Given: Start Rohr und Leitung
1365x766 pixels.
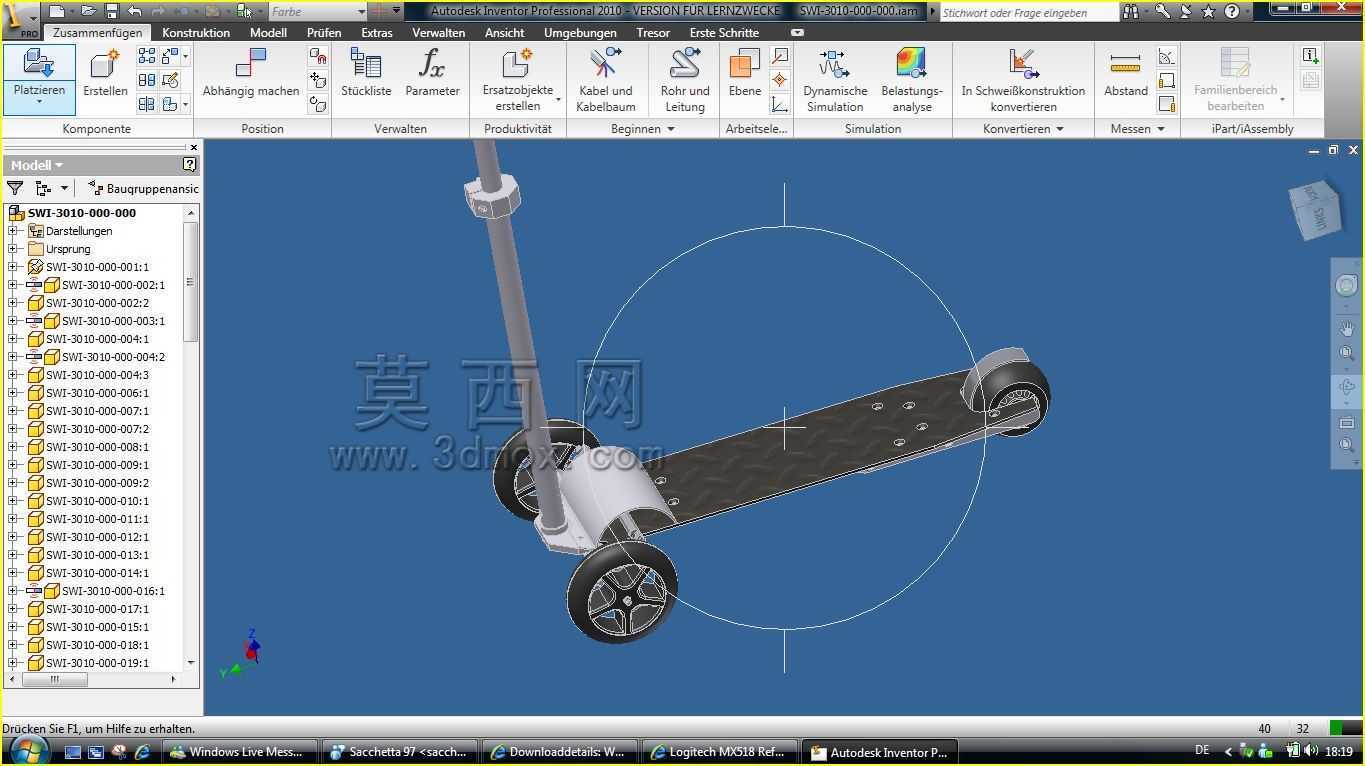Looking at the screenshot, I should click(685, 79).
